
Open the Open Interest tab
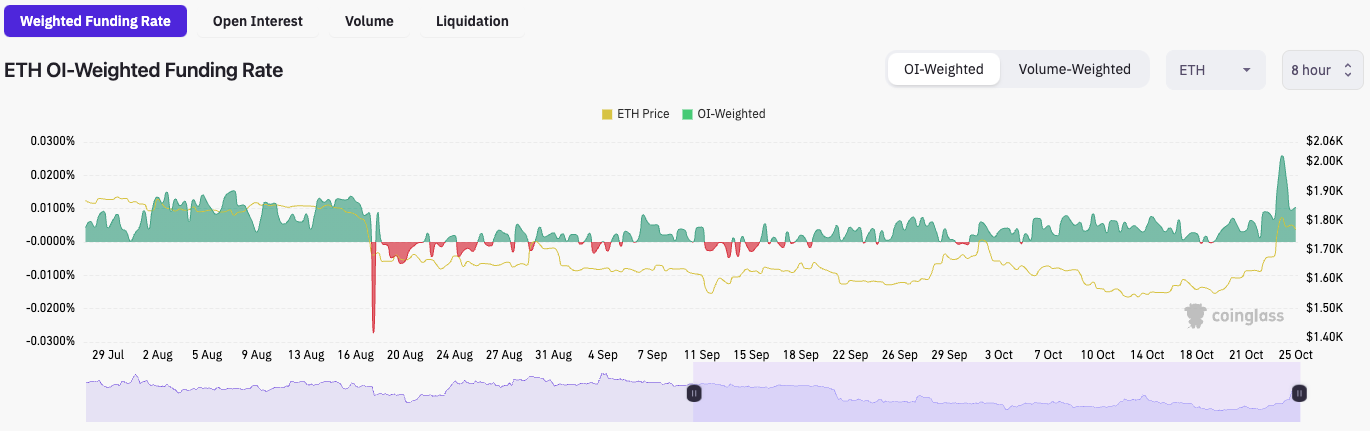[257, 21]
